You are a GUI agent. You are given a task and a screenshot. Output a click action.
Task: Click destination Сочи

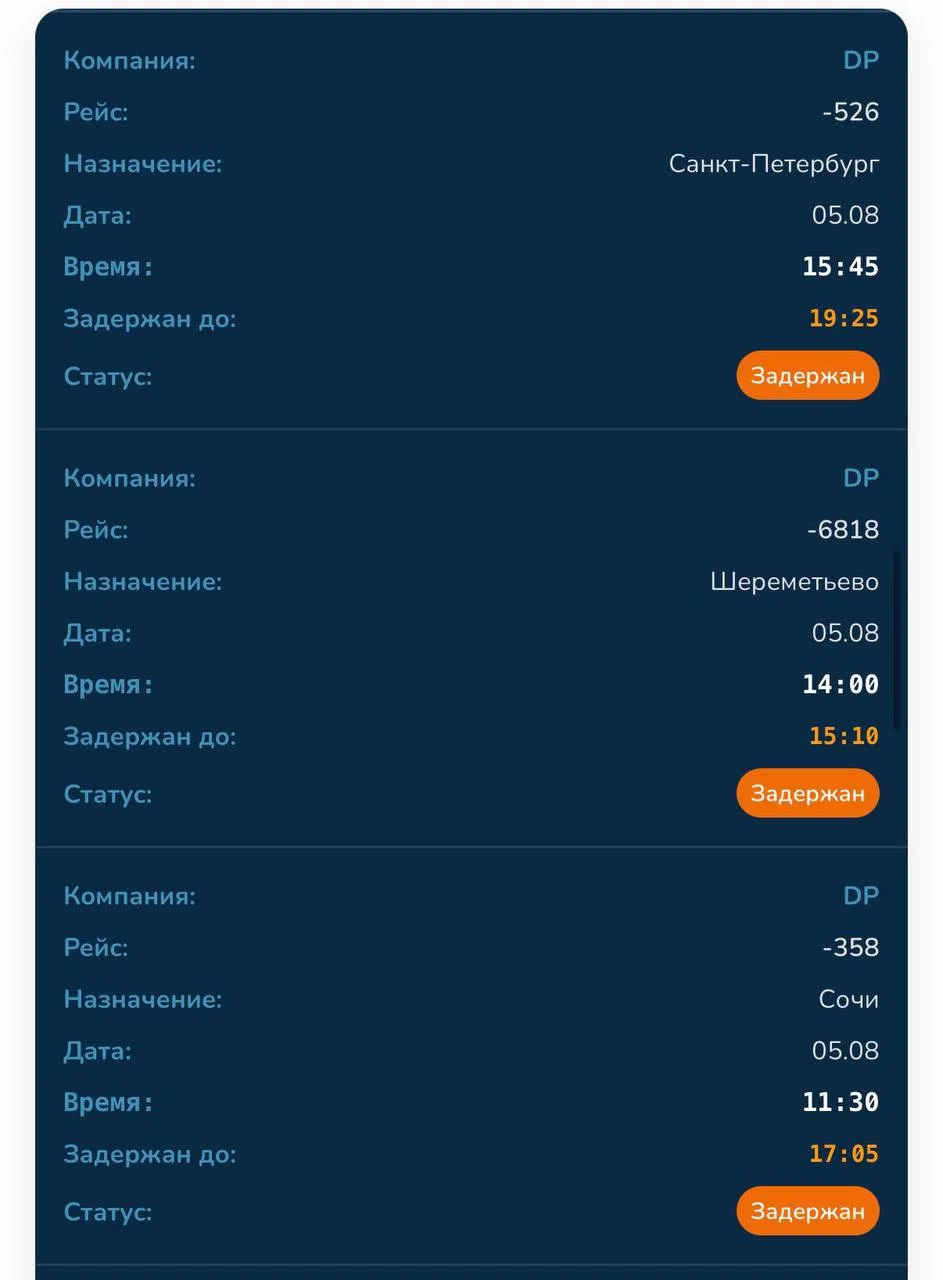[x=849, y=1000]
